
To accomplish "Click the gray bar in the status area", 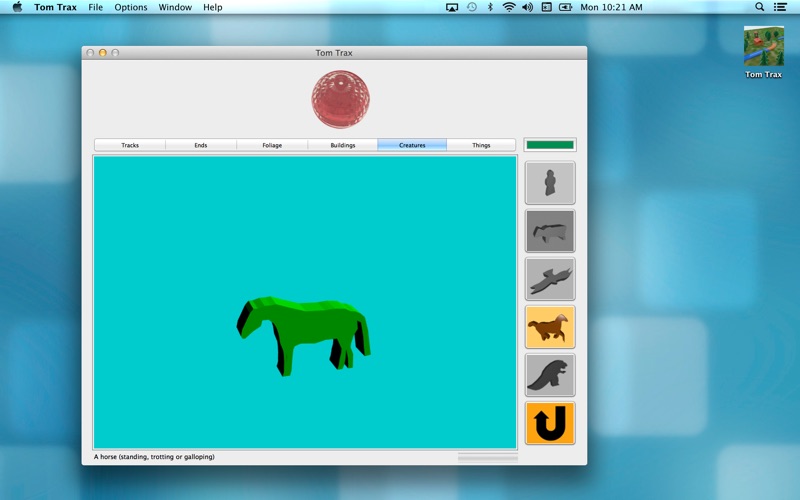I will (x=488, y=457).
